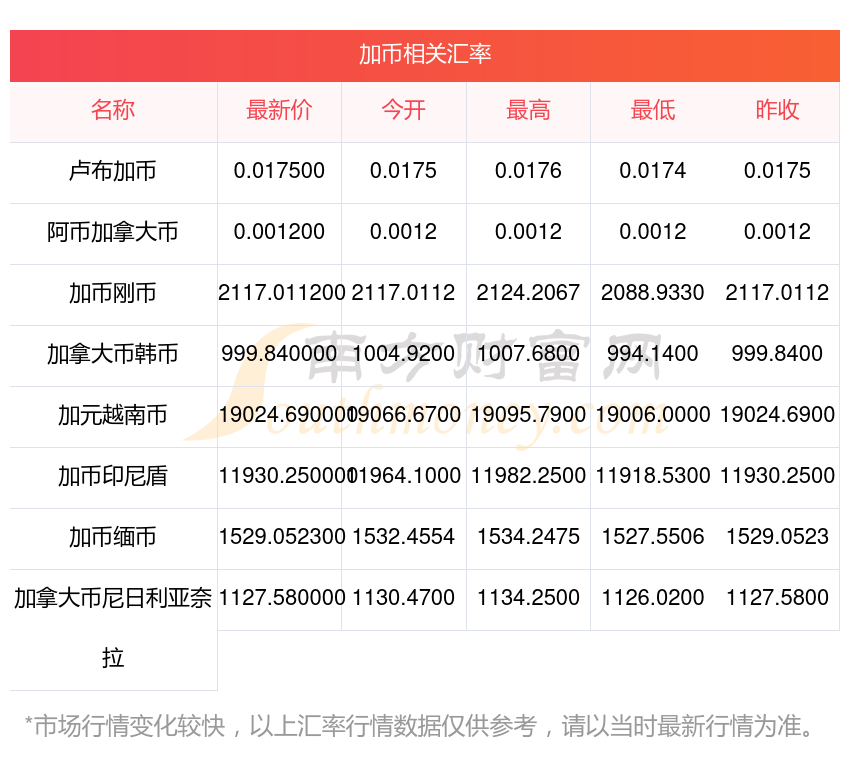Select the 加币刚币 row name
The image size is (850, 757).
(113, 293)
